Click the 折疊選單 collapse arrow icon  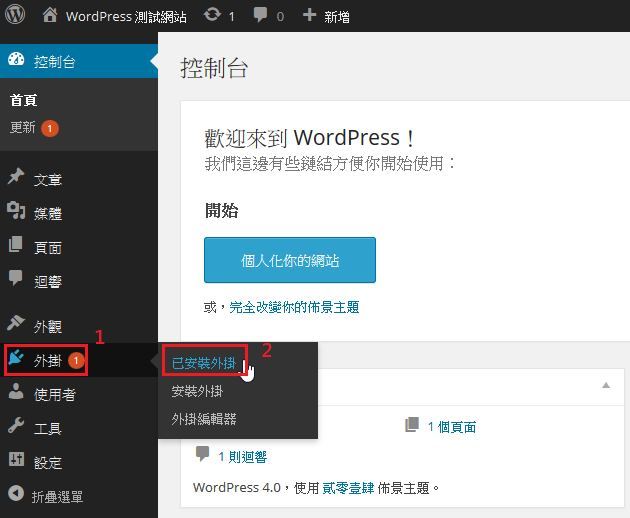16,493
